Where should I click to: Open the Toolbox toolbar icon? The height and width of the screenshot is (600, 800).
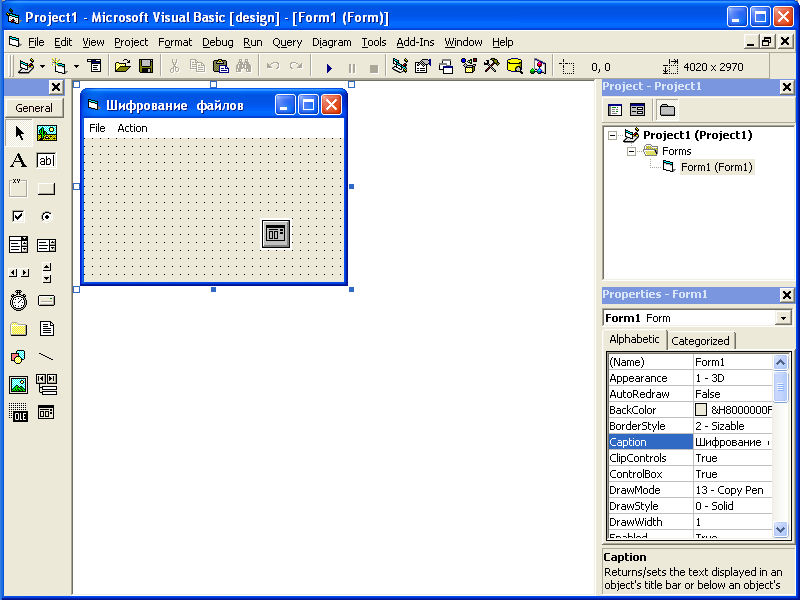click(x=492, y=66)
